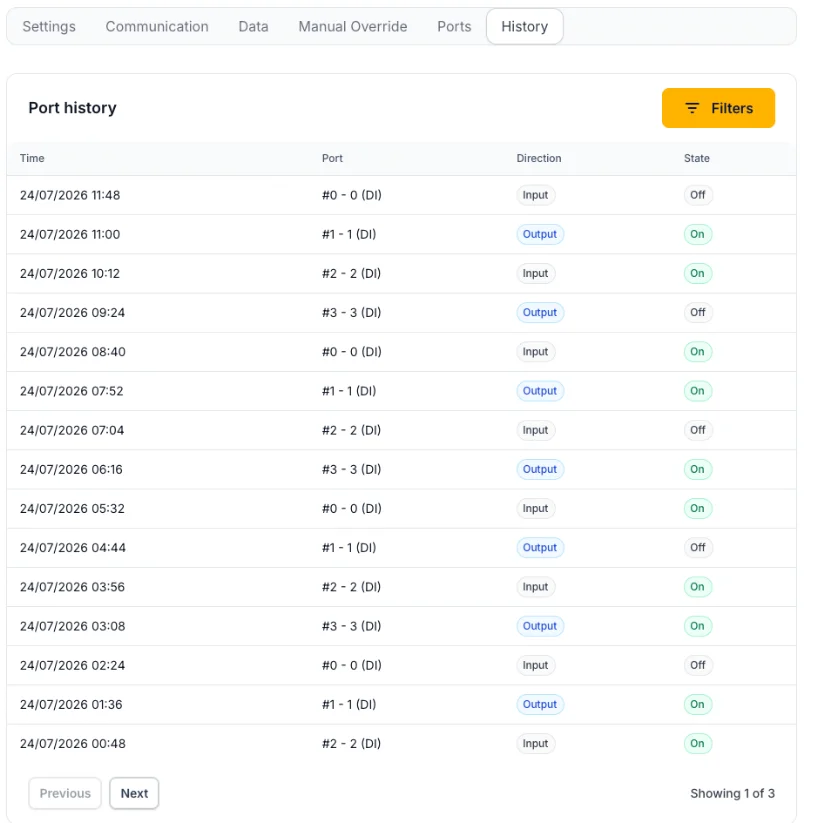Open the Manual Override tab

[x=353, y=27]
